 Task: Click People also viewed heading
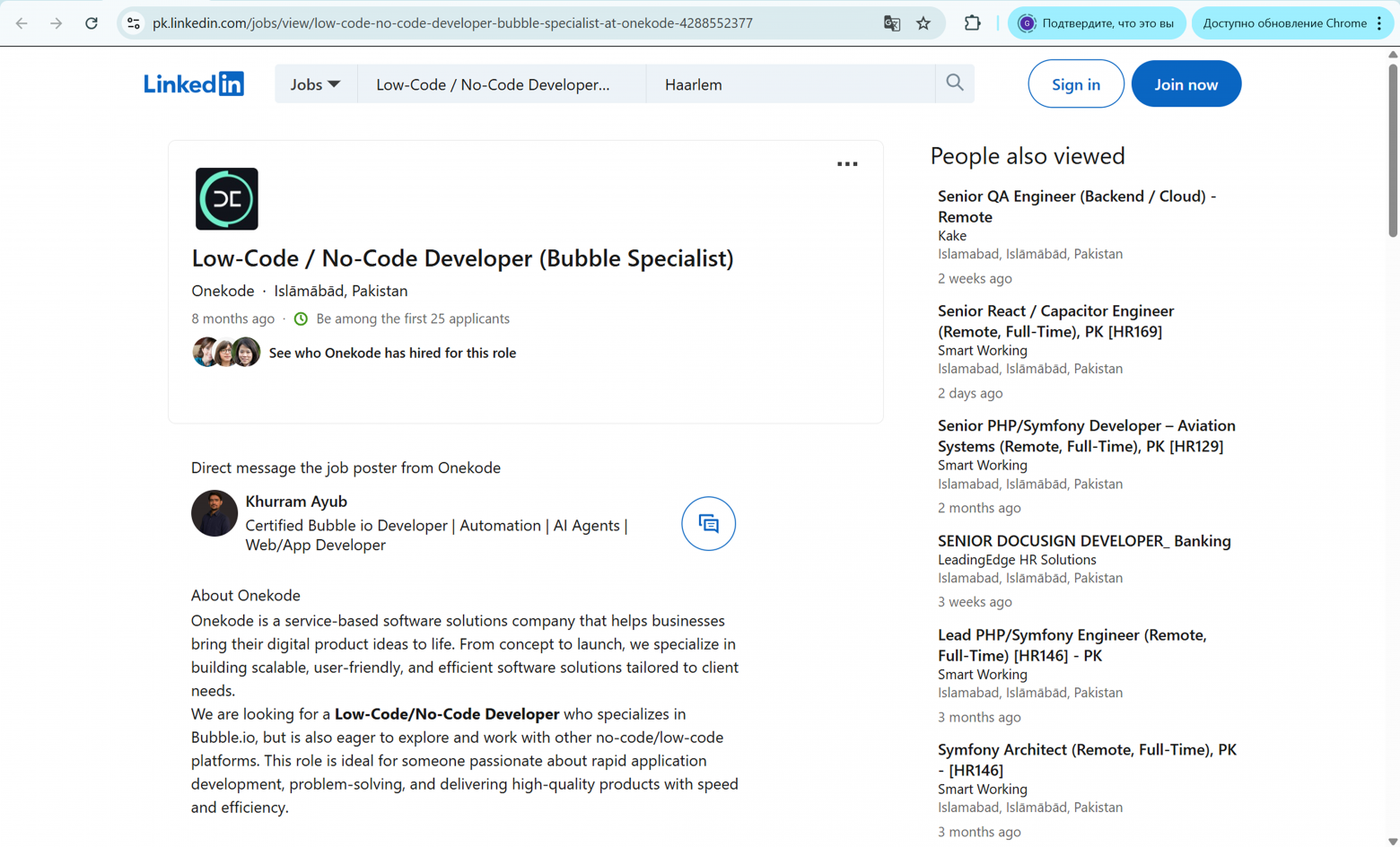(1028, 156)
